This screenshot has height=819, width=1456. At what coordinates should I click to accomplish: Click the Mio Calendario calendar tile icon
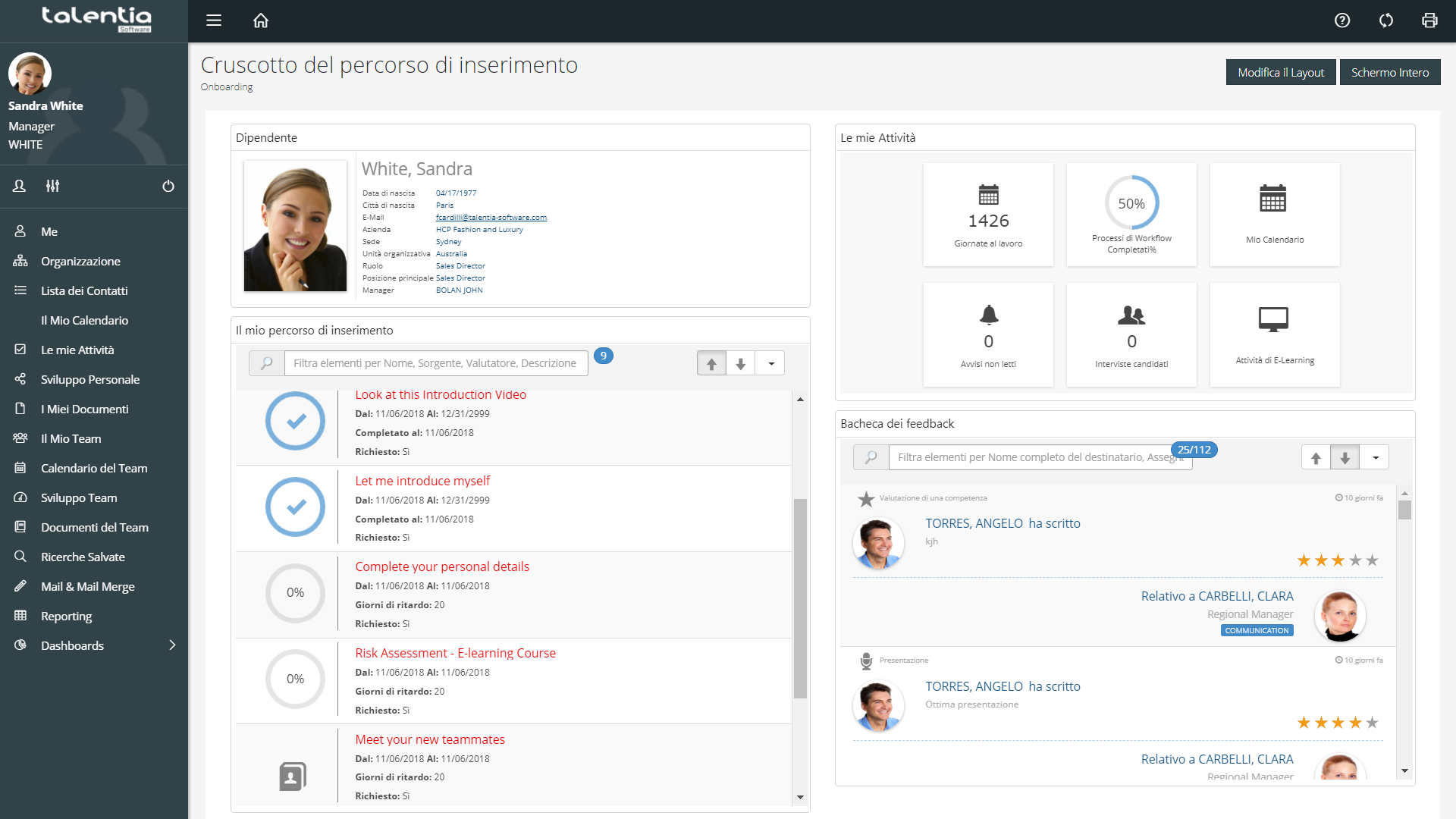tap(1274, 199)
